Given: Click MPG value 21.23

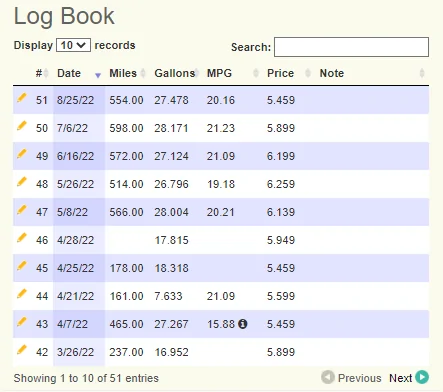Looking at the screenshot, I should click(x=221, y=128).
